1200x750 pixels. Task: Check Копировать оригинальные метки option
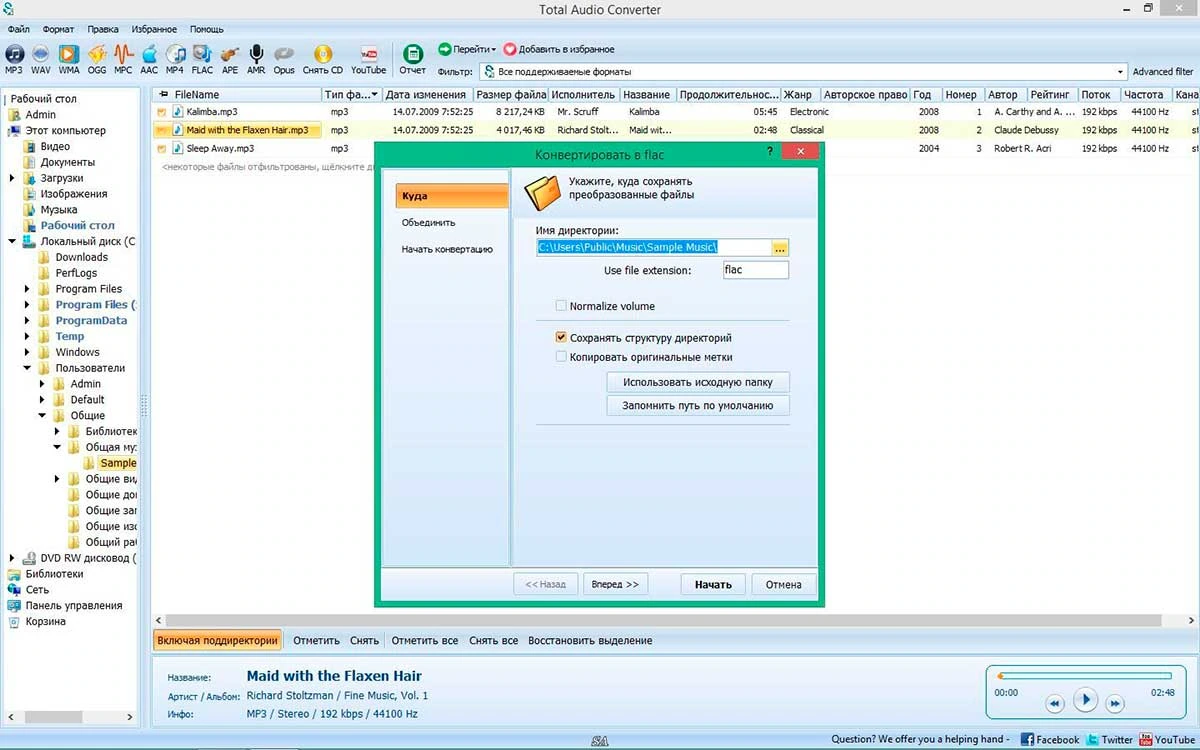561,356
